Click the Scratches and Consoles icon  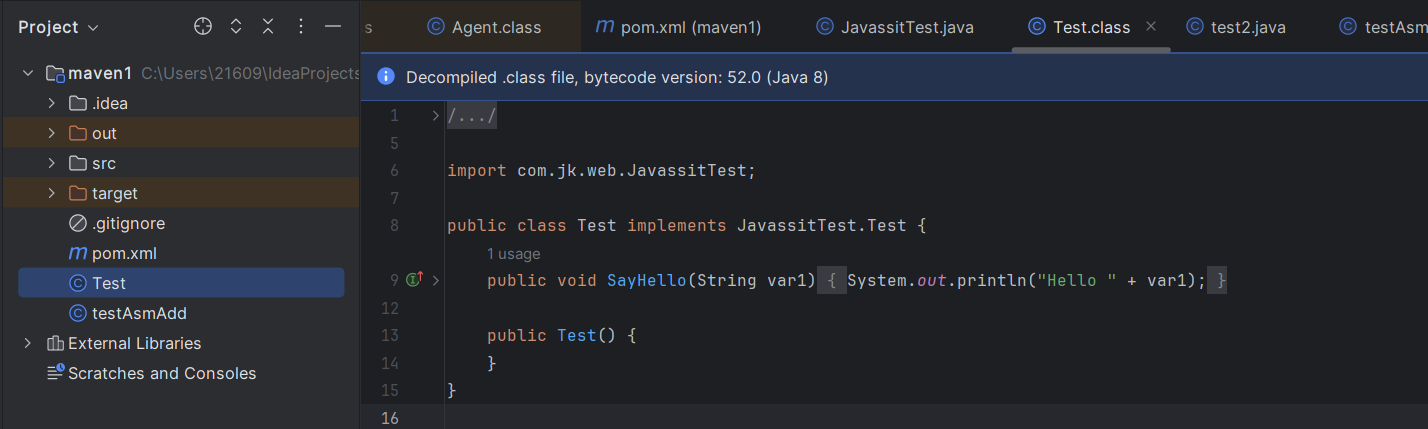tap(56, 373)
